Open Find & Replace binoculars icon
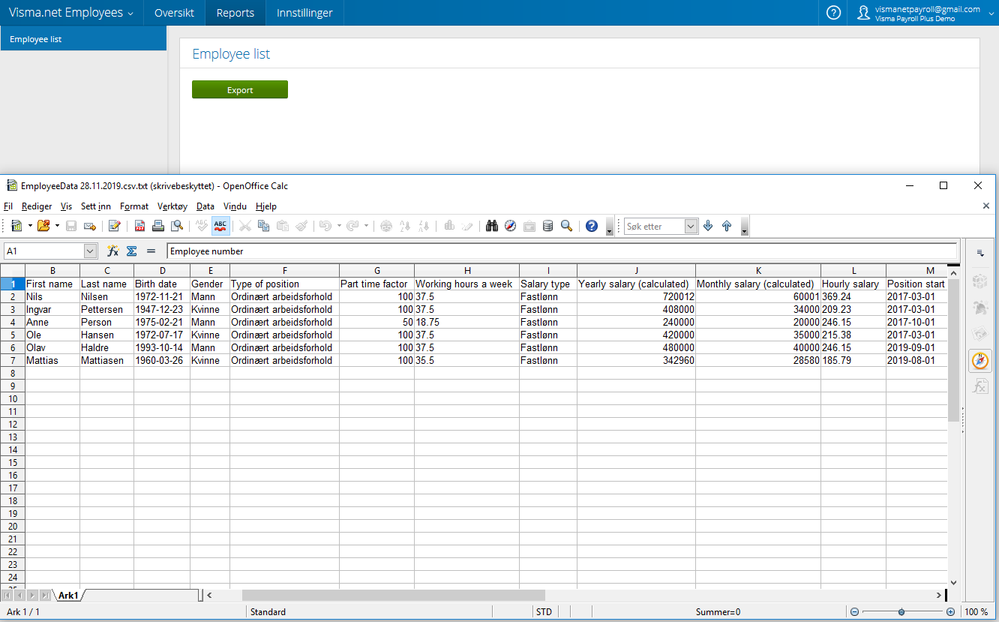This screenshot has width=999, height=622. 492,226
